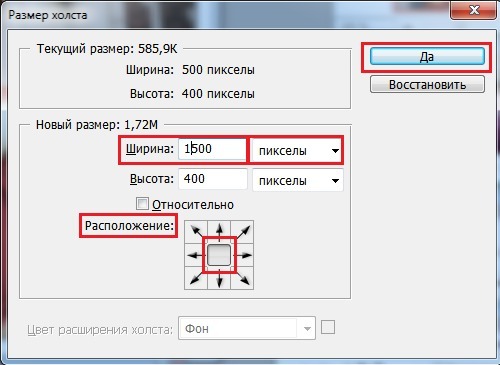Open the height units пикселы dropdown

298,180
